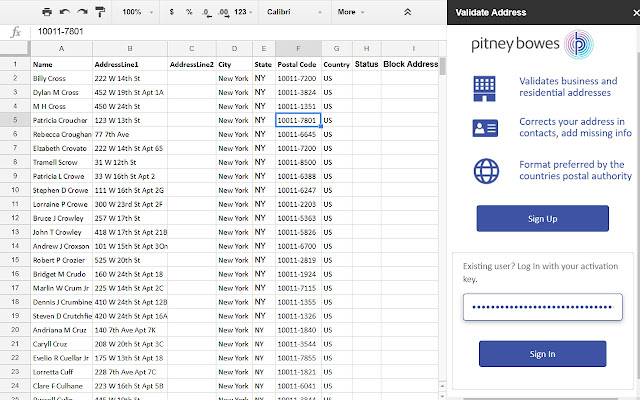Click 'Validates business and residential addresses' text
Viewport: 640px width, 400px height.
568,87
